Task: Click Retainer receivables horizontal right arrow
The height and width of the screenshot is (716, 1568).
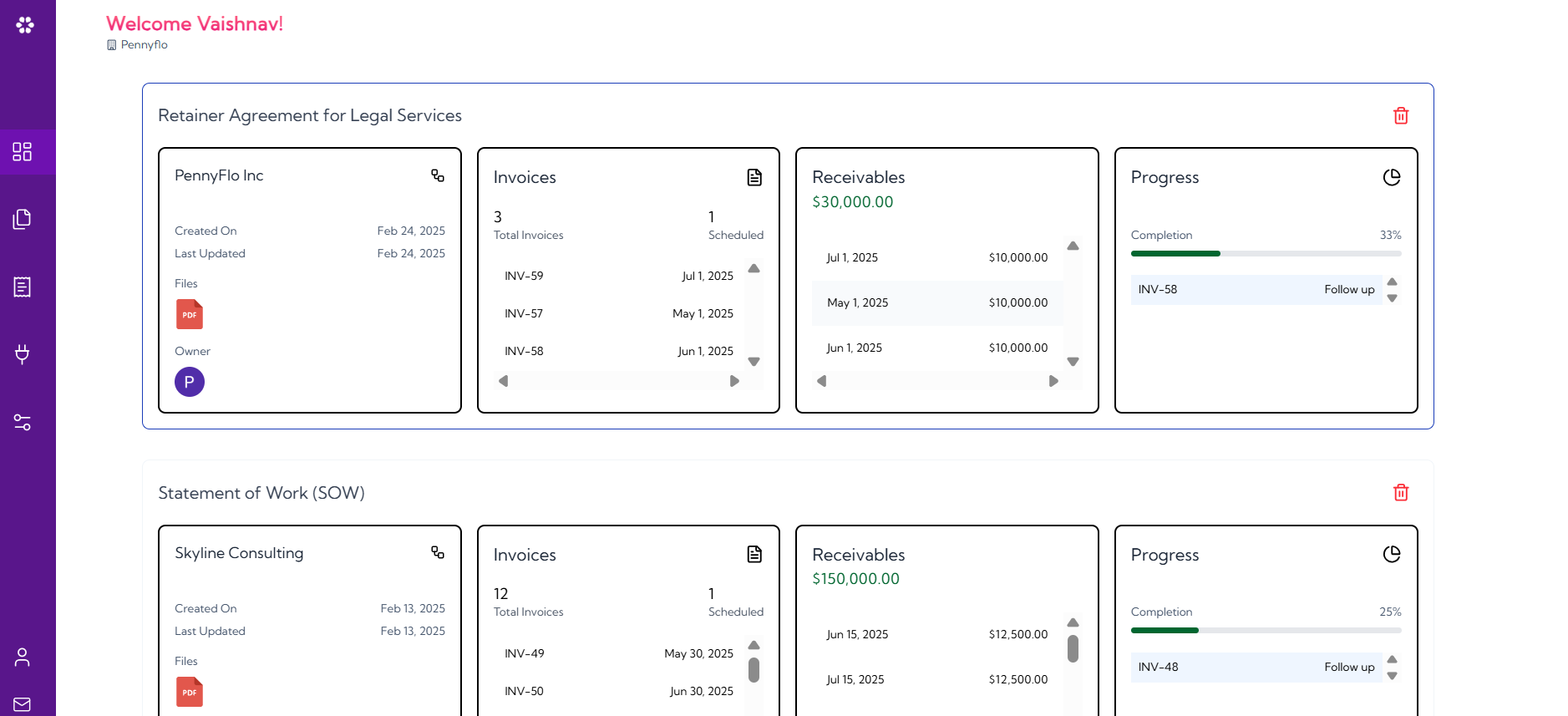Action: (1053, 381)
